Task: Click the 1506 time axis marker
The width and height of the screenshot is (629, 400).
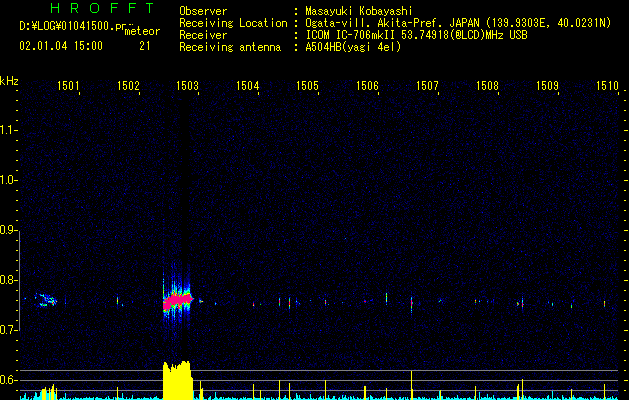Action: [x=367, y=85]
